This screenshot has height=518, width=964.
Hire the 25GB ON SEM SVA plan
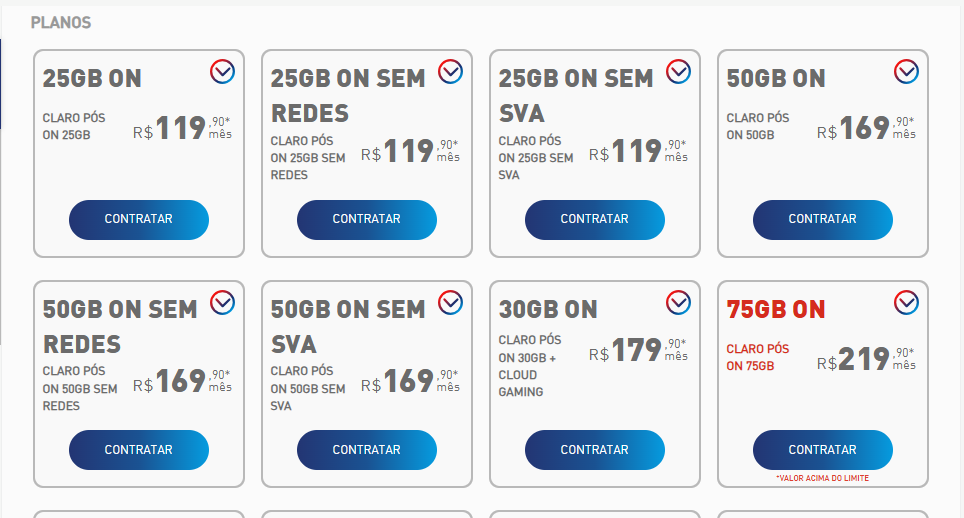pyautogui.click(x=595, y=220)
